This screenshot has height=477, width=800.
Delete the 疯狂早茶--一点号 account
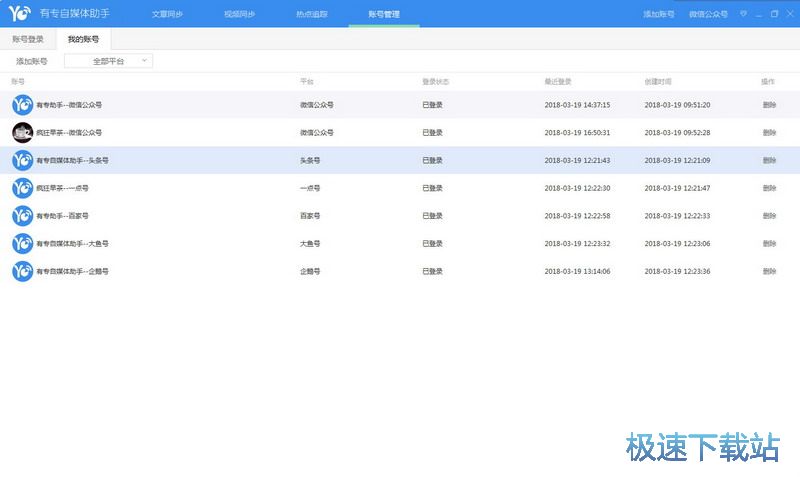(769, 188)
